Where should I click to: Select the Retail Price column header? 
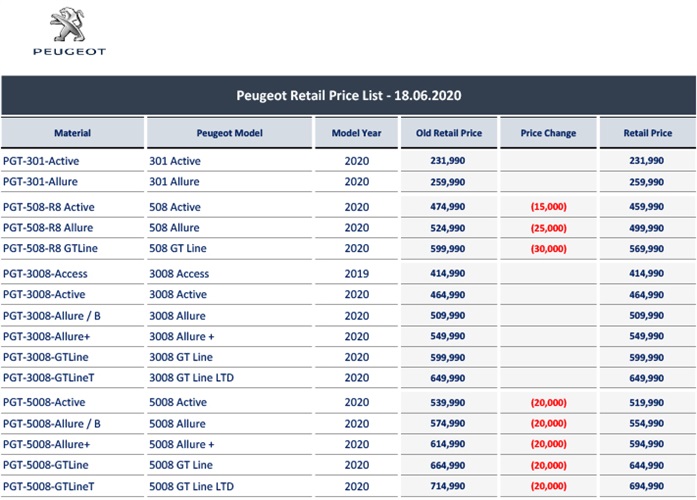[648, 133]
